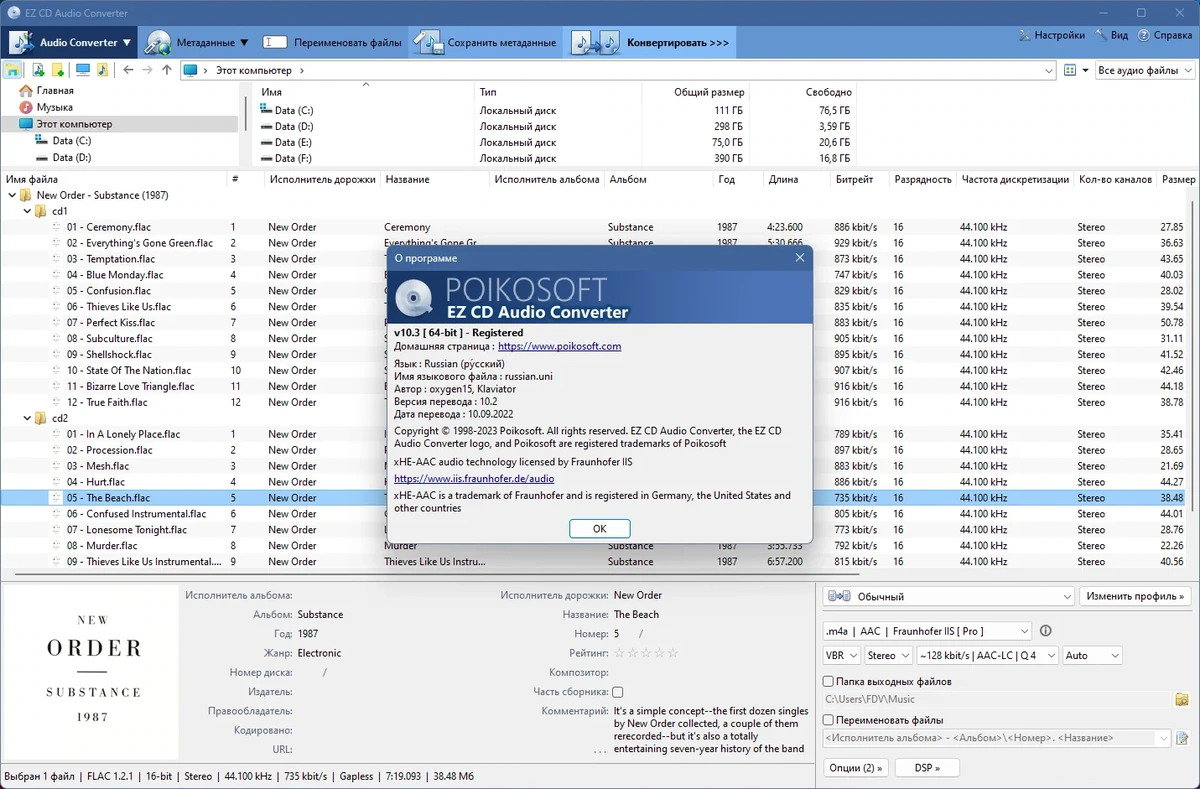Sort tracks by Длина column header
The height and width of the screenshot is (789, 1200).
coord(783,179)
